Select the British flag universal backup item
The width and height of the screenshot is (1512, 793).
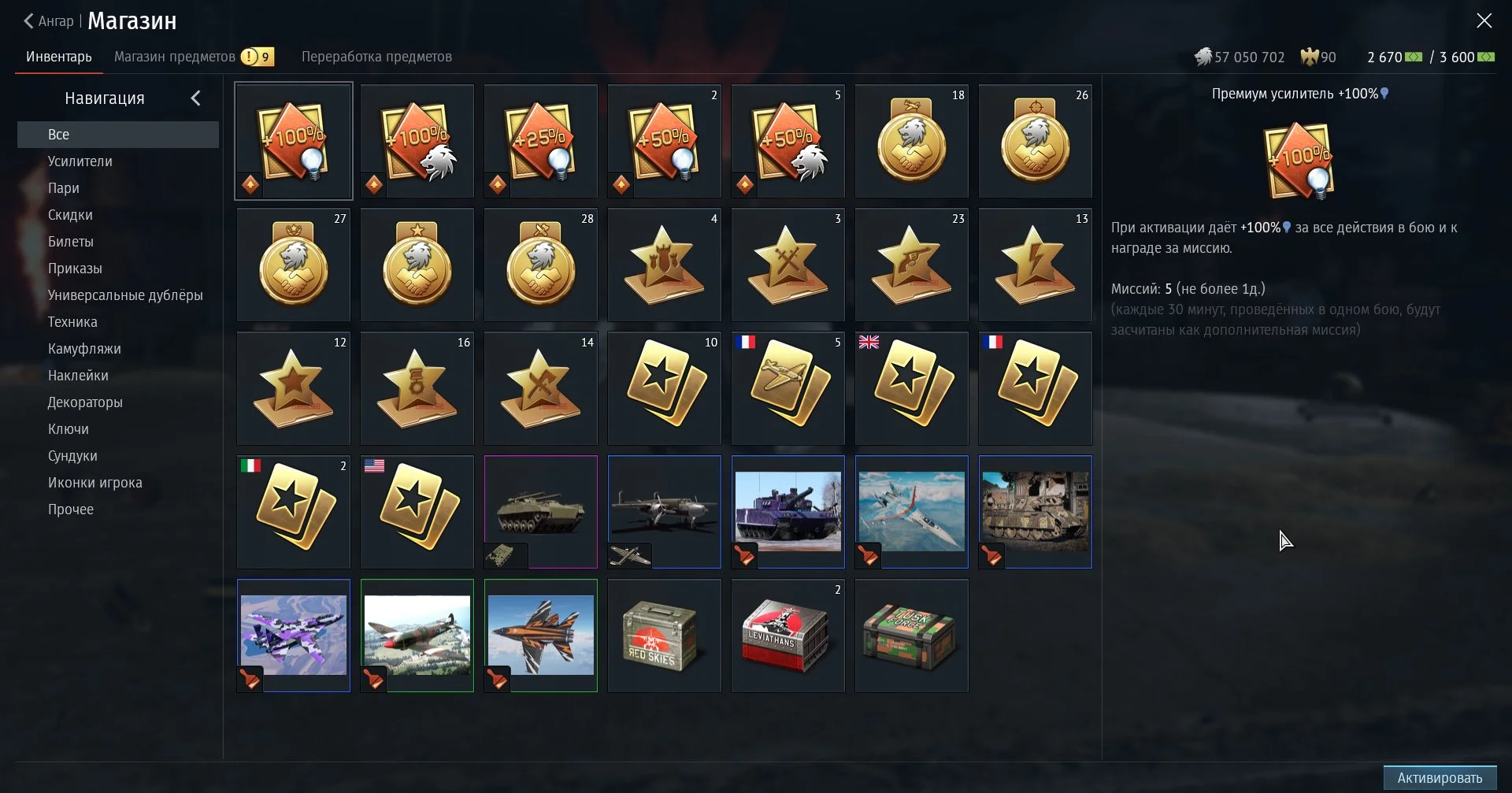[x=911, y=388]
